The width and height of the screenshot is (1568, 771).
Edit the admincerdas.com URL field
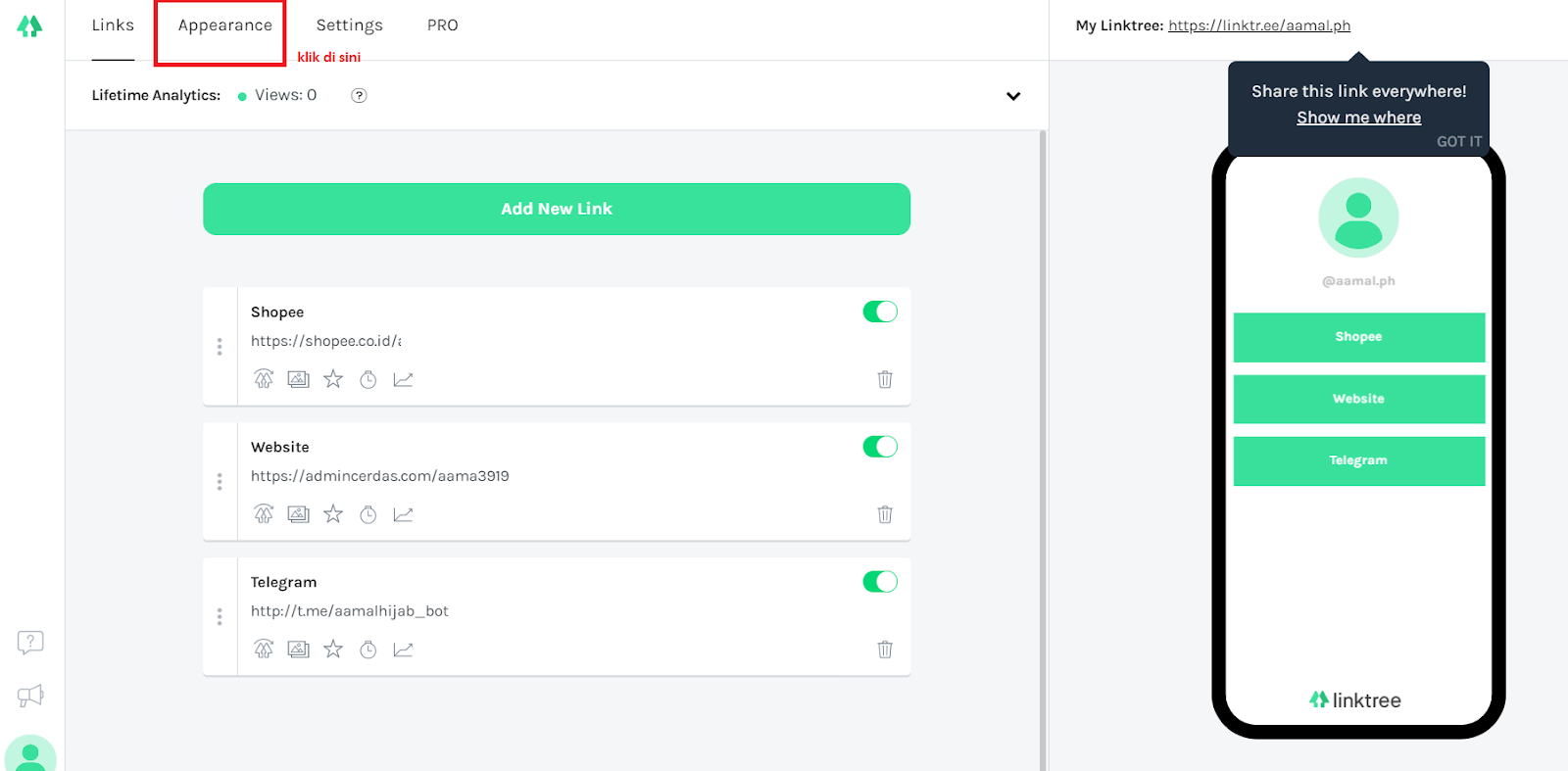pyautogui.click(x=380, y=476)
